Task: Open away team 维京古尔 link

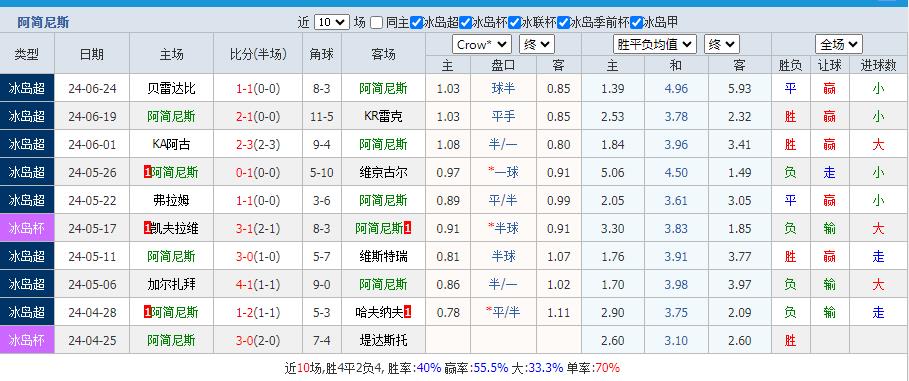Action: point(383,172)
